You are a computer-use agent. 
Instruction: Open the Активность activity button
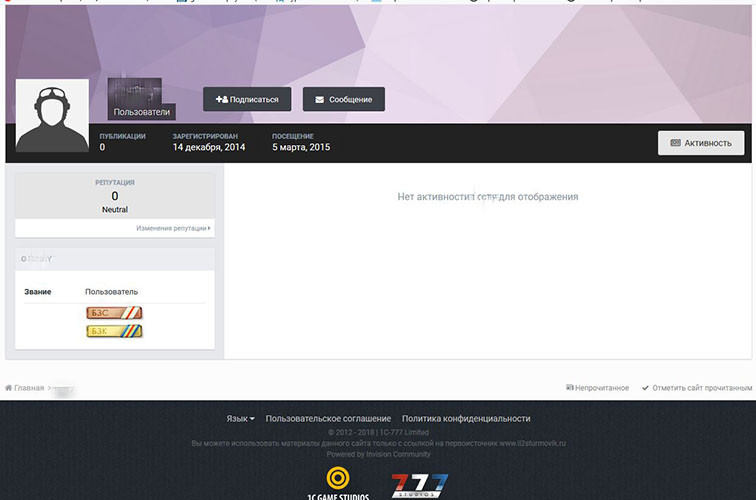[x=701, y=143]
